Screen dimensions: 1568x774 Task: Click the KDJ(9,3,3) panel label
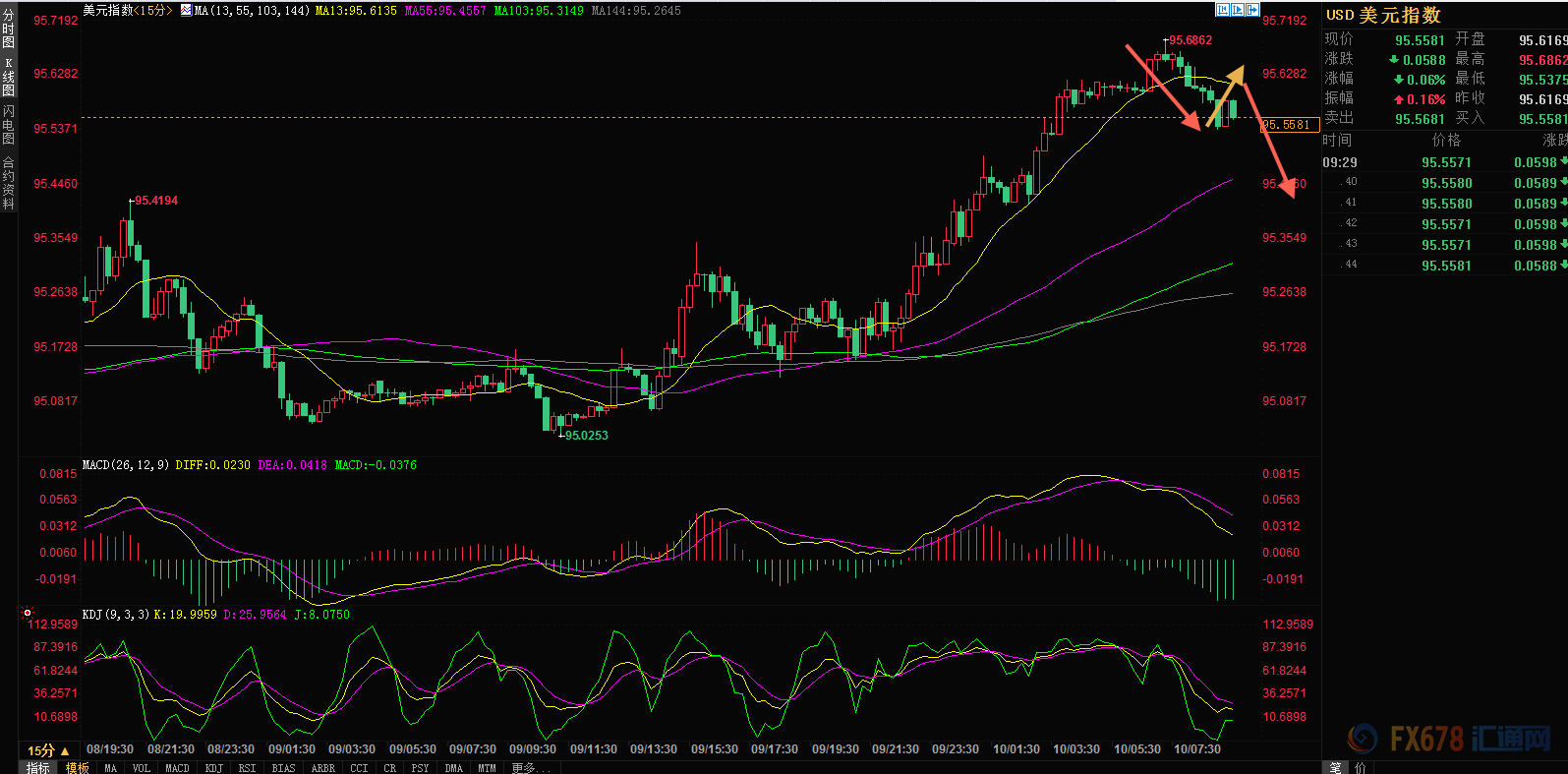pyautogui.click(x=116, y=615)
